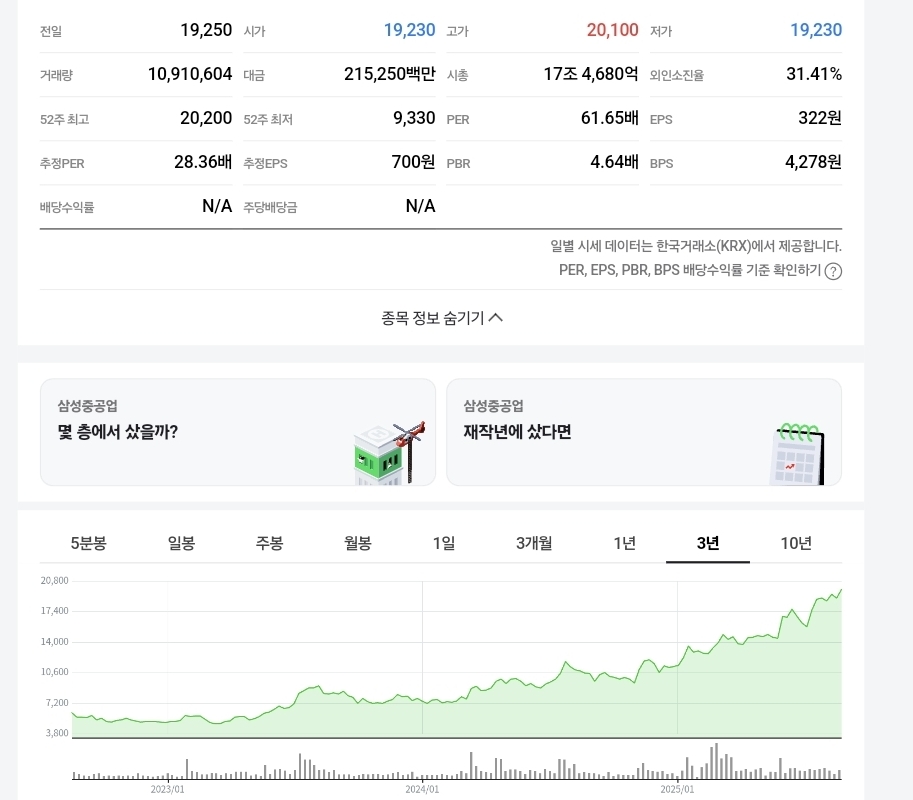913x800 pixels.
Task: Open the 몇 층에서 샀을까? card
Action: click(x=238, y=432)
